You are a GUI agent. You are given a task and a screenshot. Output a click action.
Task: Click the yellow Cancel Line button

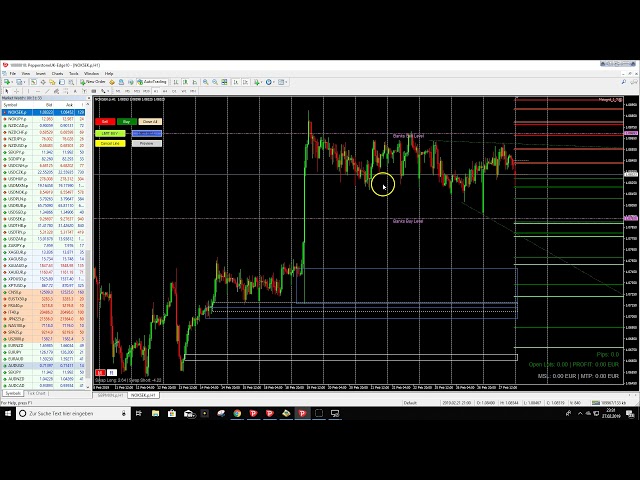[110, 143]
